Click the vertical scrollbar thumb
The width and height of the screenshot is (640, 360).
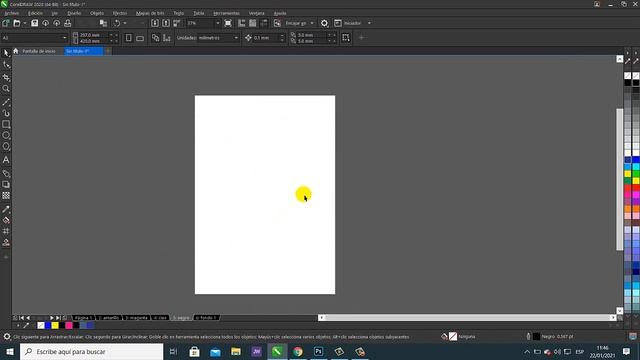(x=620, y=179)
